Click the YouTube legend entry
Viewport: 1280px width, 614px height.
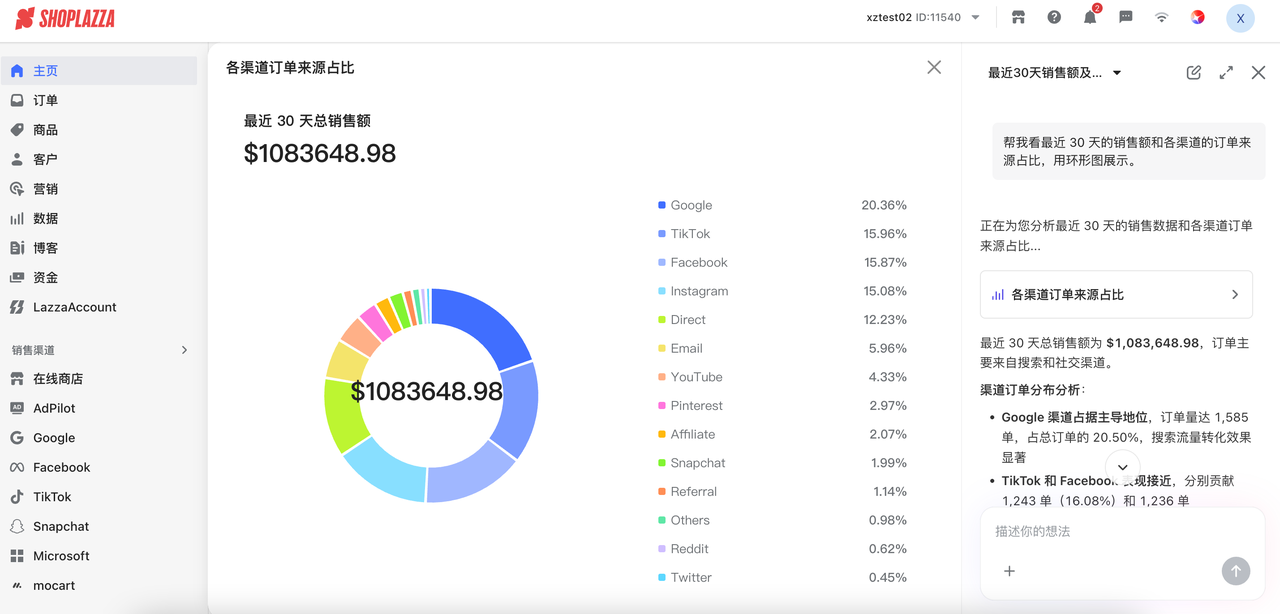point(690,377)
